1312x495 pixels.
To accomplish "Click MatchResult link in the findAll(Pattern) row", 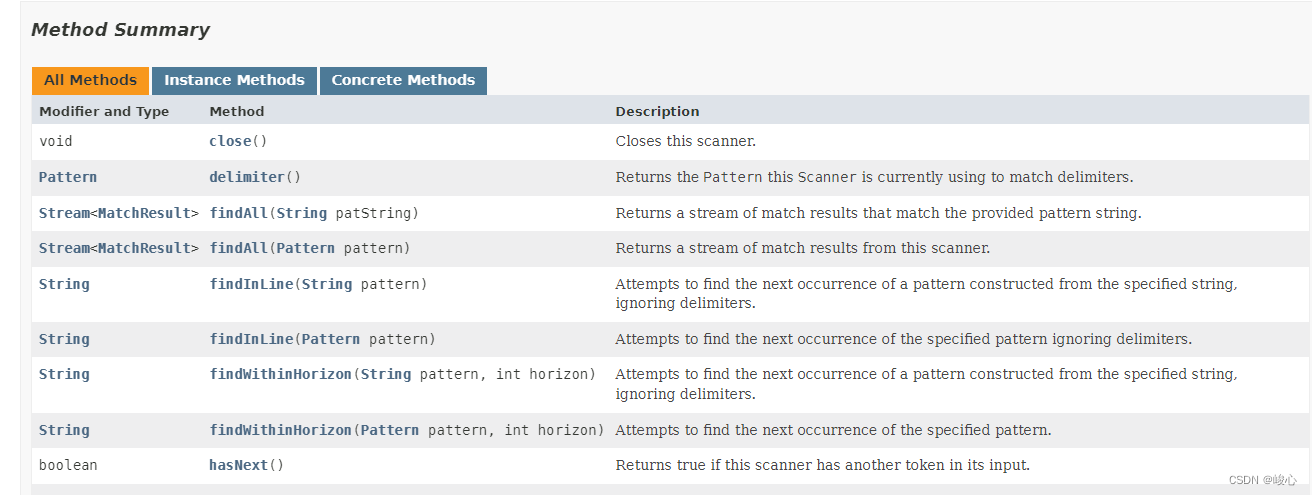I will [144, 248].
